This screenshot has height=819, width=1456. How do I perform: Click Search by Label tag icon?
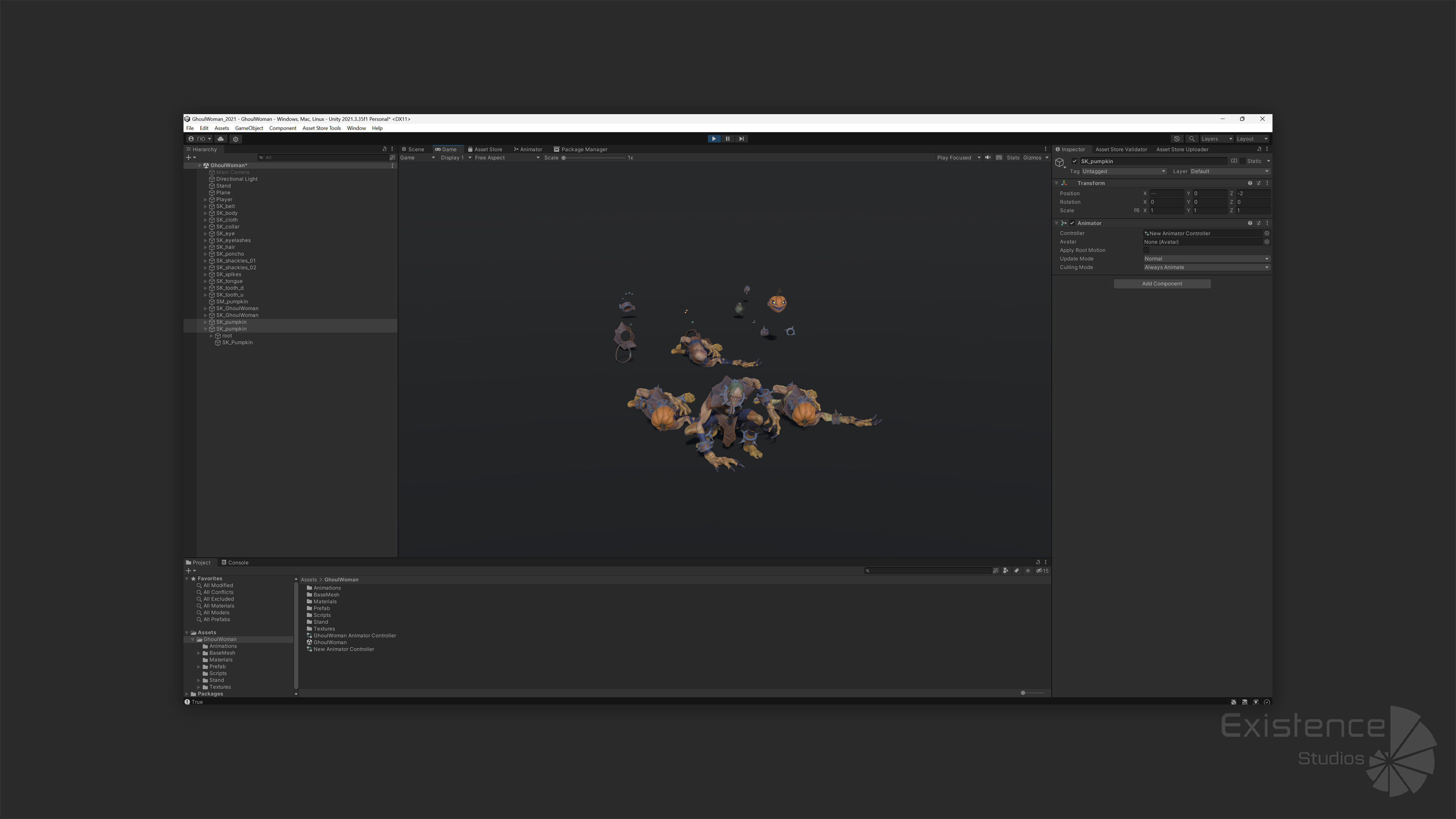(1016, 571)
